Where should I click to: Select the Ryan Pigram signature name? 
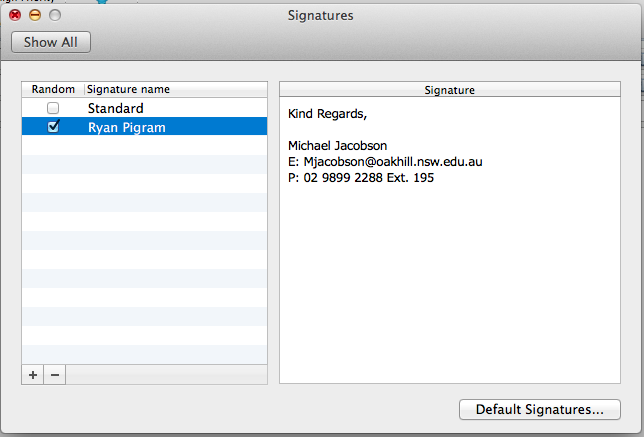(126, 127)
